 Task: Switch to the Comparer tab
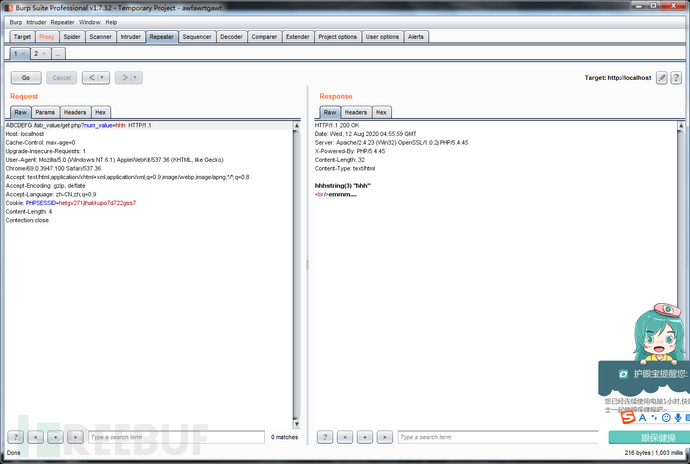[x=264, y=37]
